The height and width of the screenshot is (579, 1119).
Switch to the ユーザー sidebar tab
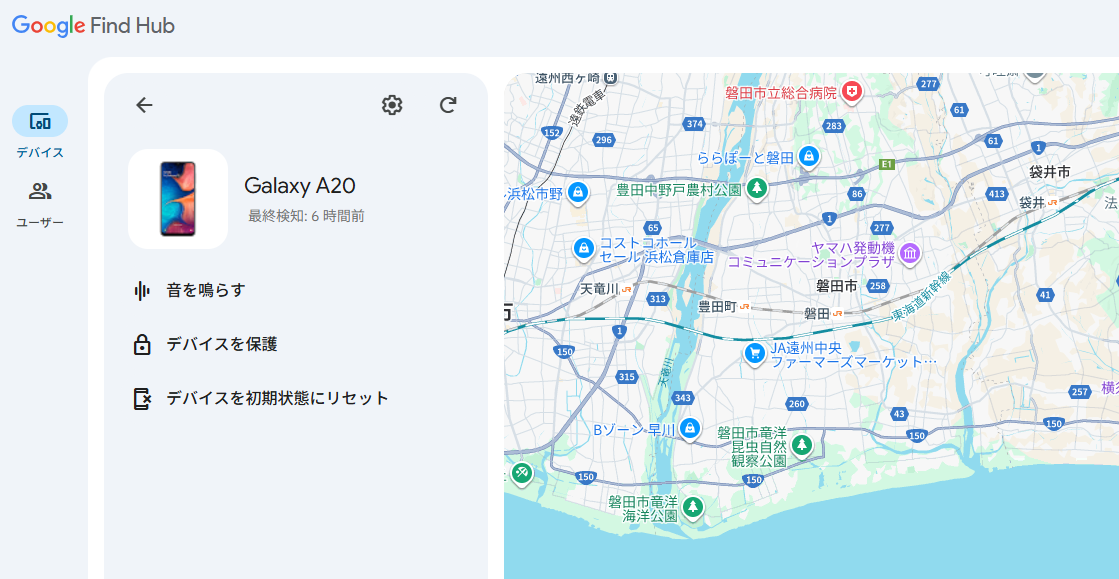pyautogui.click(x=40, y=191)
